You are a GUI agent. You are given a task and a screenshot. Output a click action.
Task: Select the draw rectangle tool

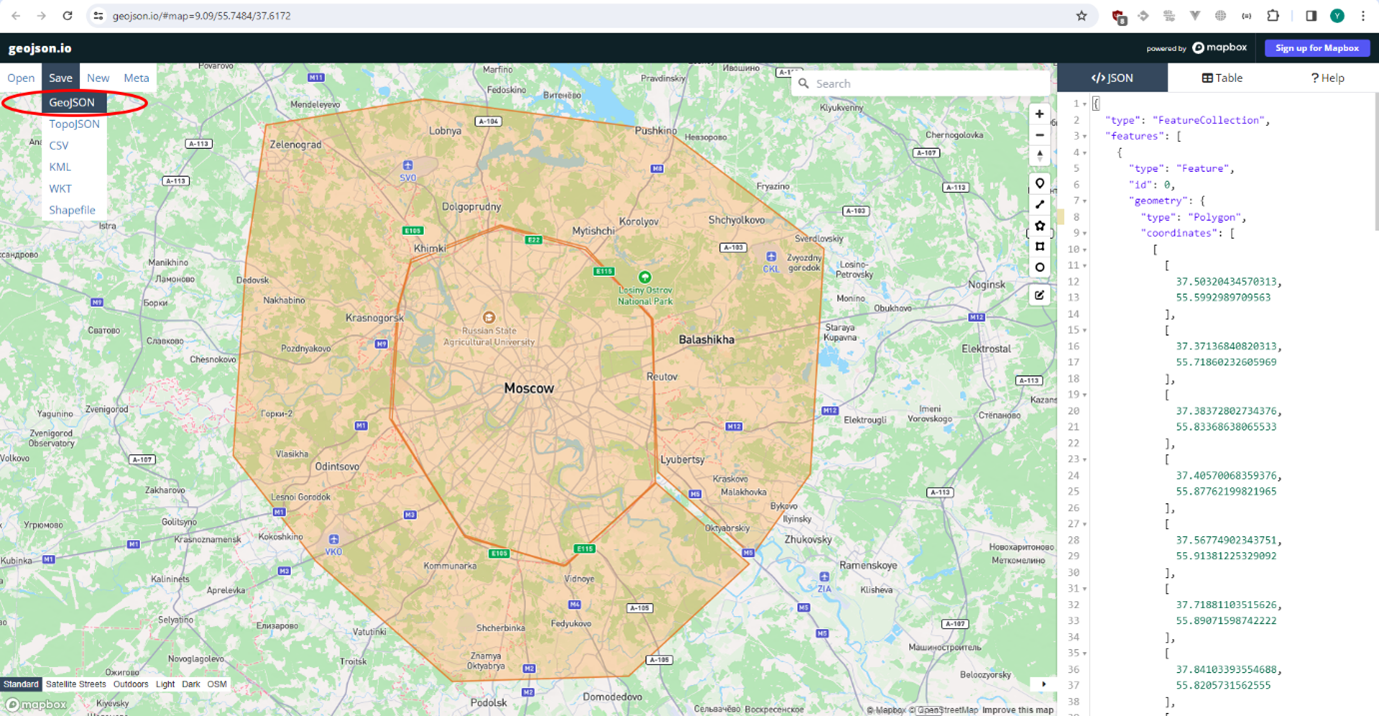1040,246
